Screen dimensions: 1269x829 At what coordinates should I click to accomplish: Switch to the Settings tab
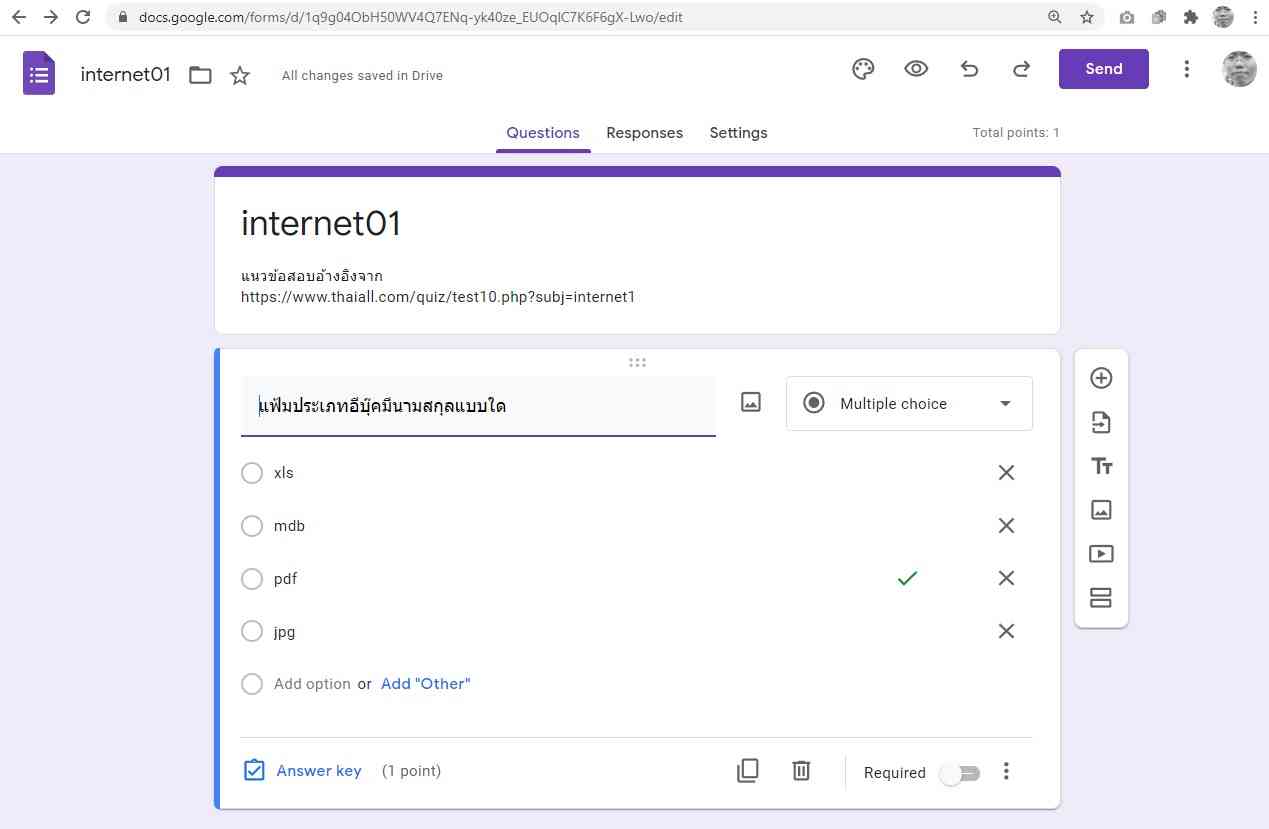click(738, 133)
